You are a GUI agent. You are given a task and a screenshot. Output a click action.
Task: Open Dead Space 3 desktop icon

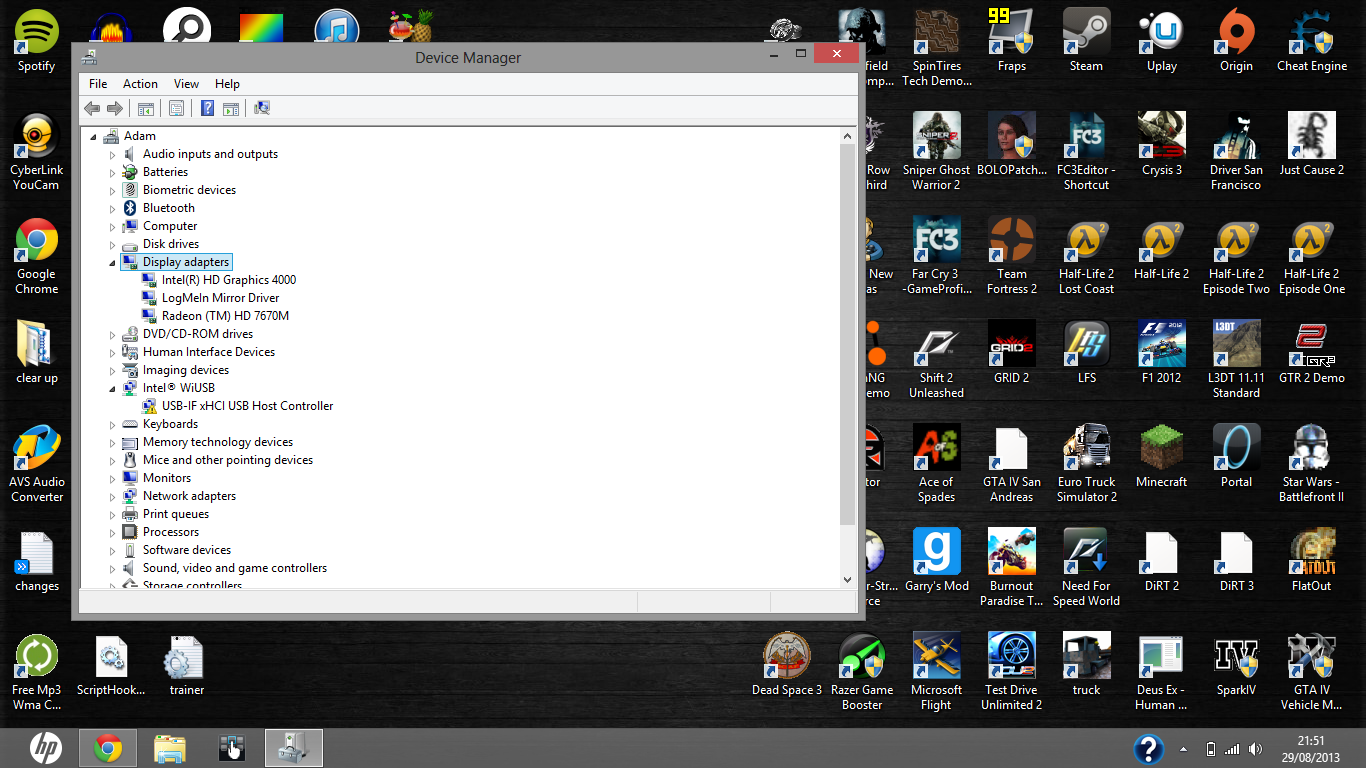coord(787,665)
